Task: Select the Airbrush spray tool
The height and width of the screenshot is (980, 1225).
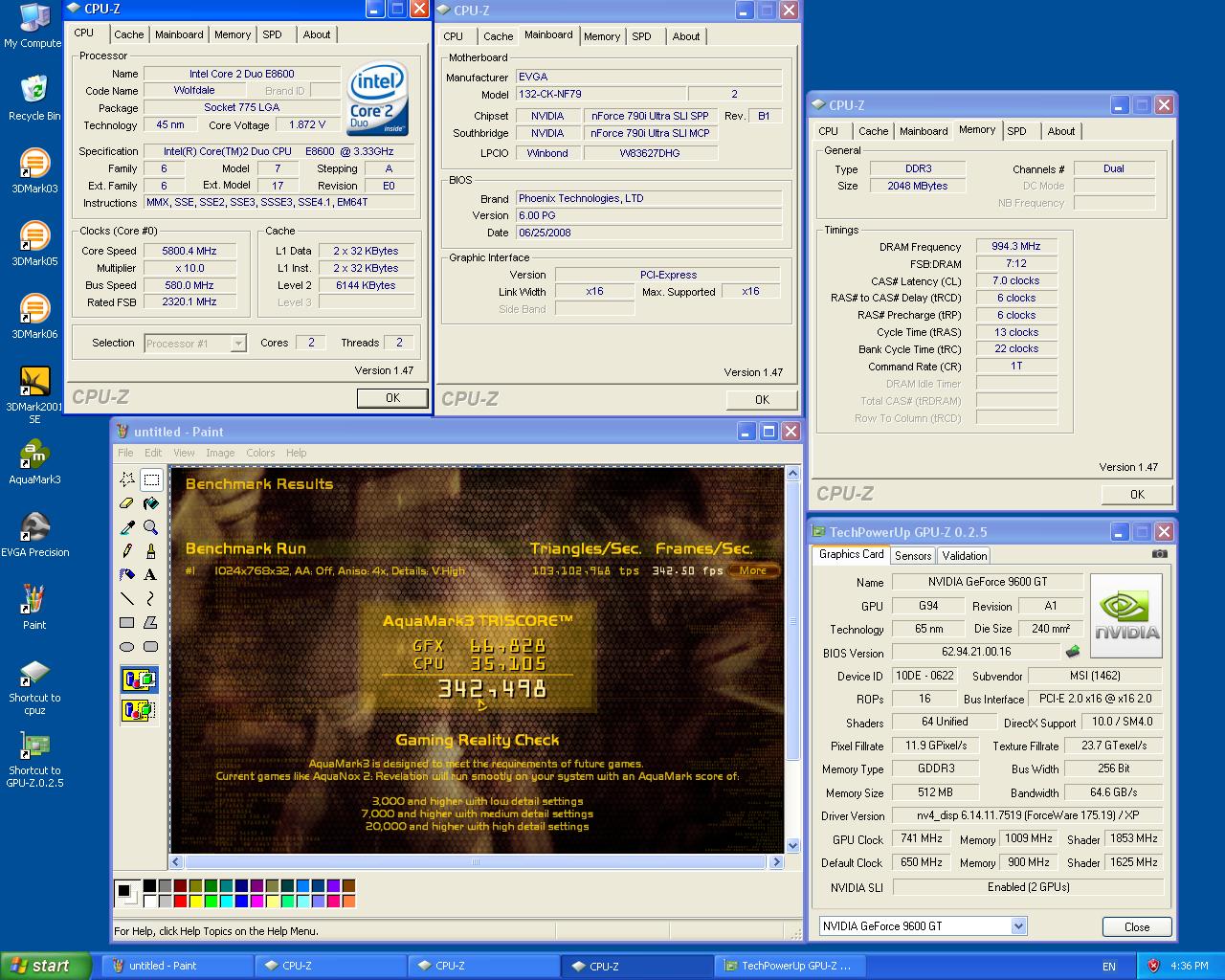Action: (x=127, y=575)
